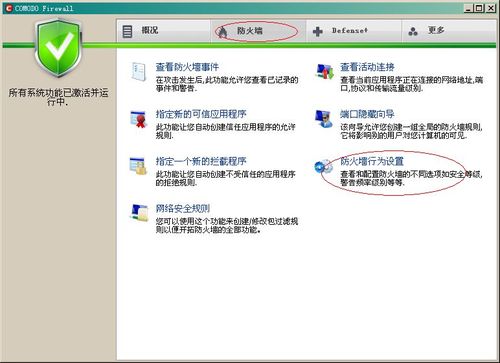Click the plus icon on Defense+ tab
The image size is (500, 363).
pos(318,32)
